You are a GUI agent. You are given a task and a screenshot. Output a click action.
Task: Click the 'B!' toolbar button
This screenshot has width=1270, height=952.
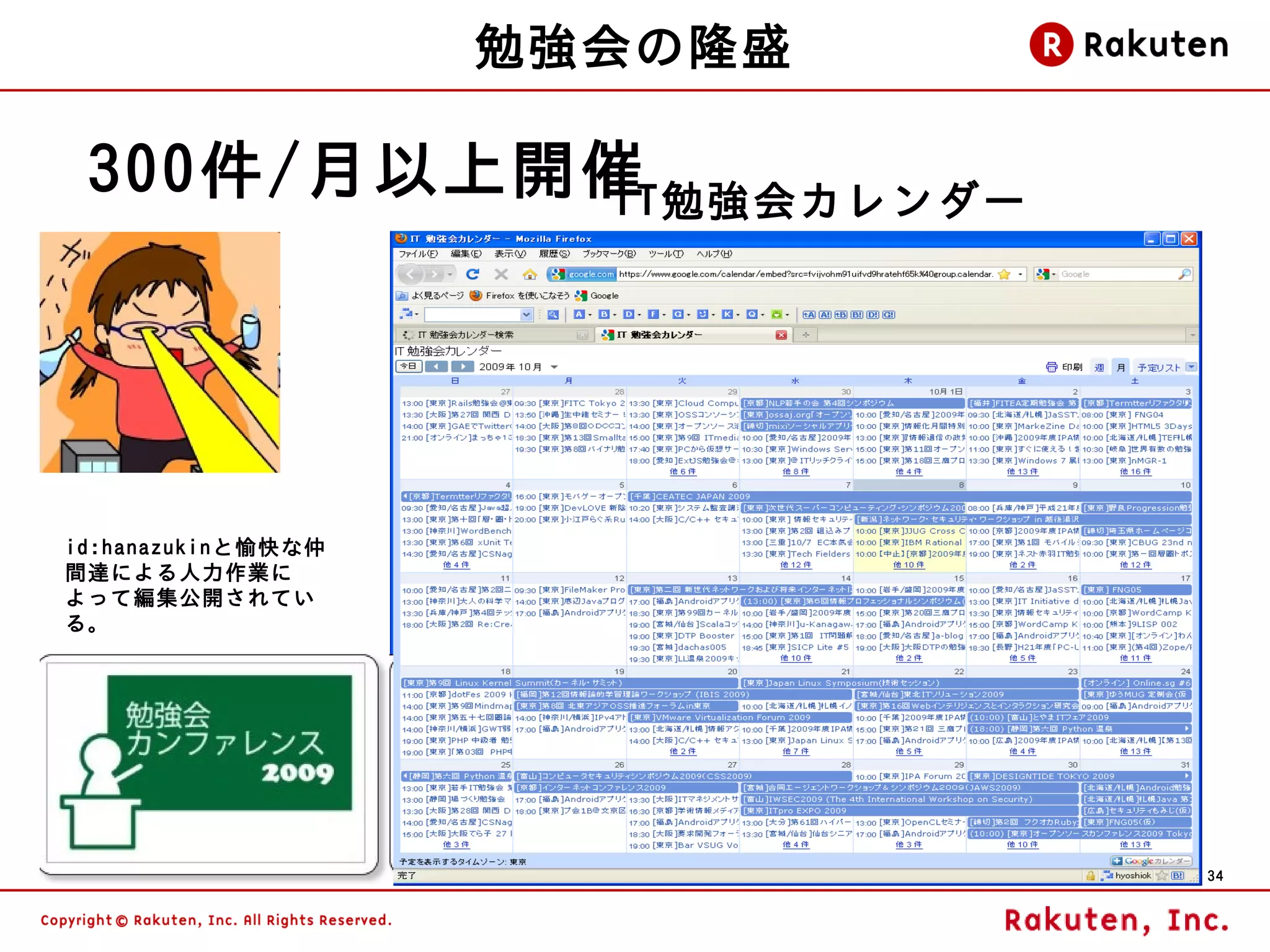[856, 314]
